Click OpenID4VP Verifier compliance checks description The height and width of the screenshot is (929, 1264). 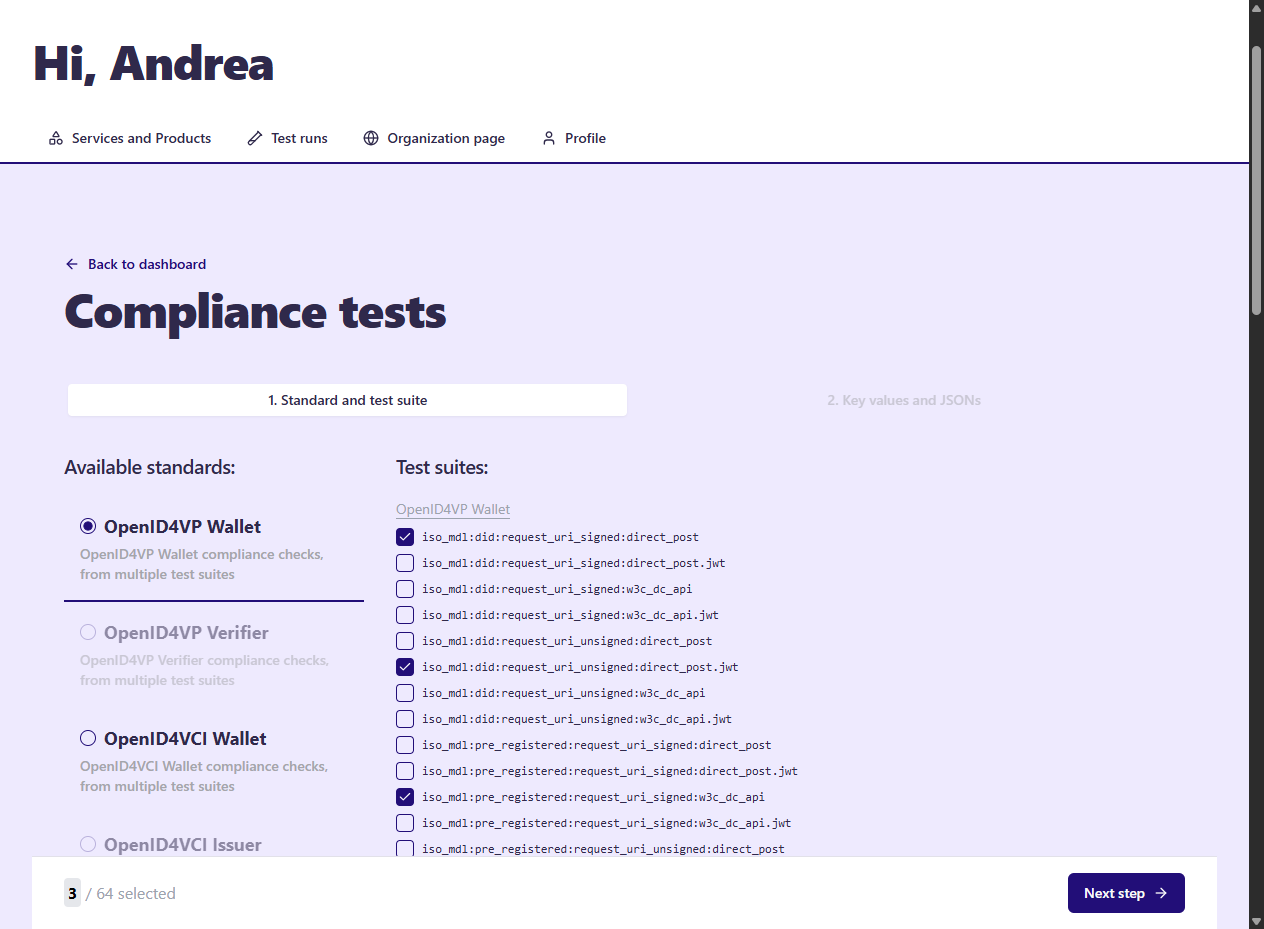[x=204, y=670]
